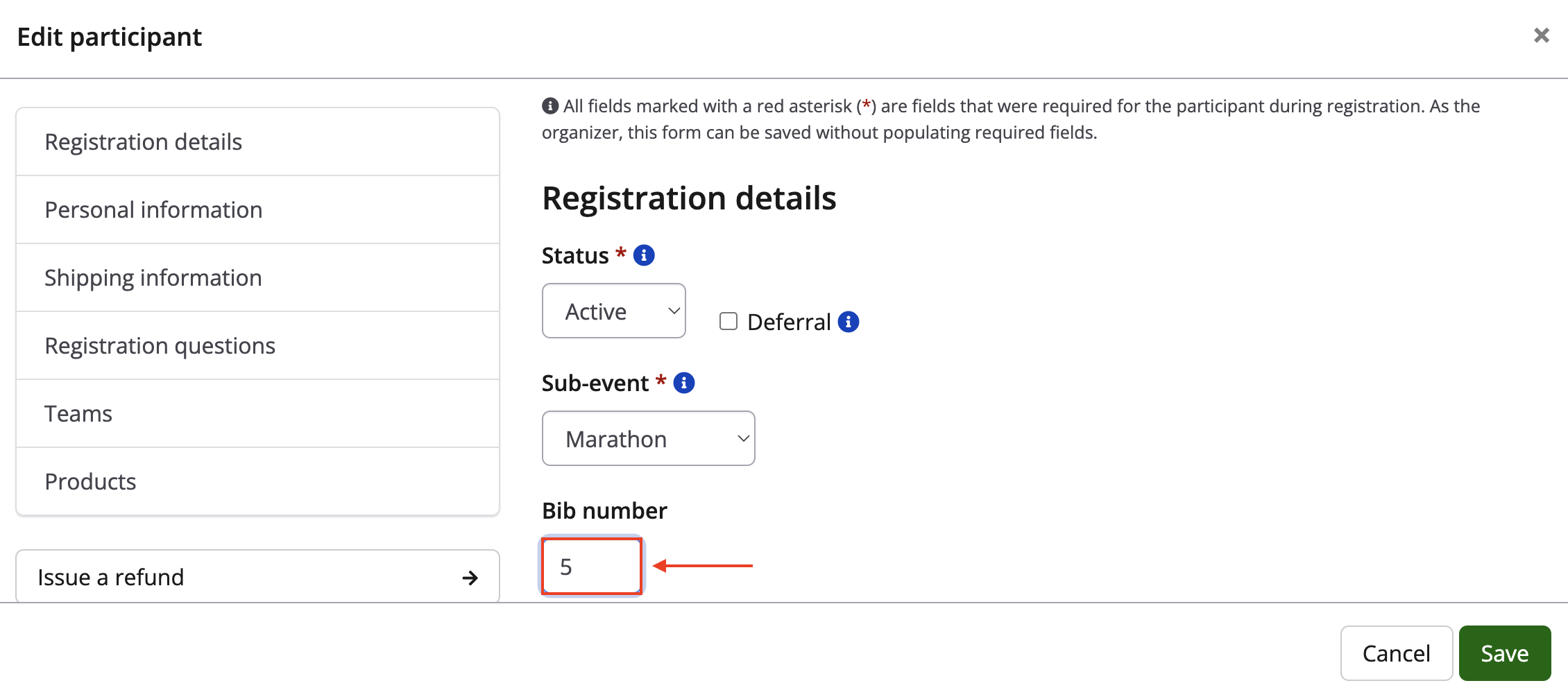Go to the Personal information section
Viewport: 1568px width, 699px height.
click(153, 210)
